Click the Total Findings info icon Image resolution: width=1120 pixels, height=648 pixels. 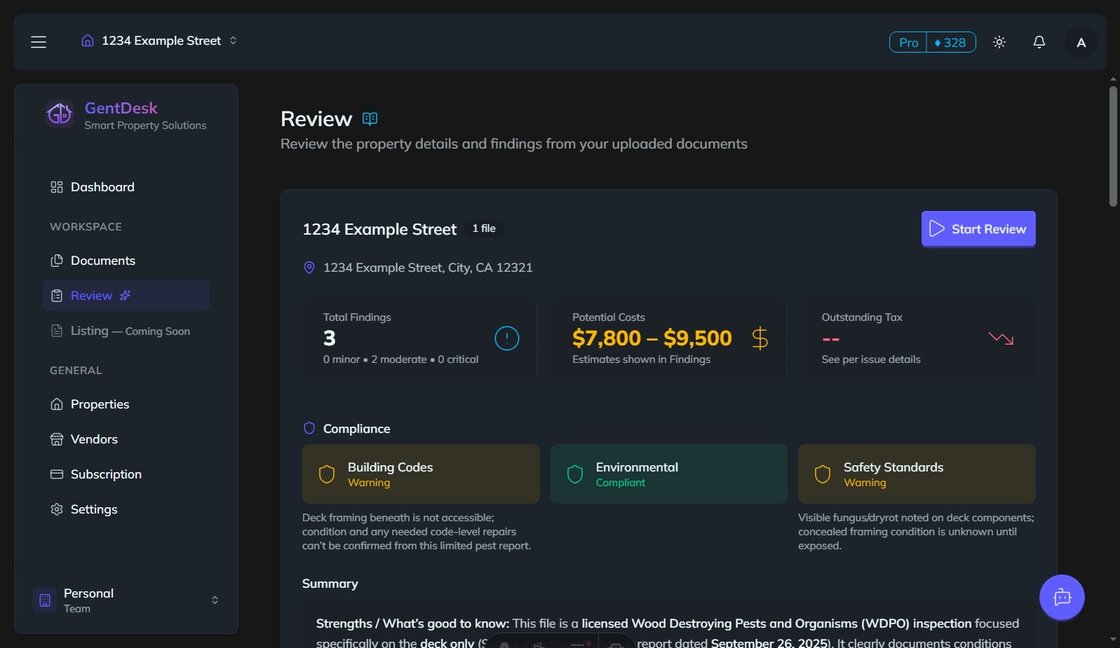pos(507,338)
